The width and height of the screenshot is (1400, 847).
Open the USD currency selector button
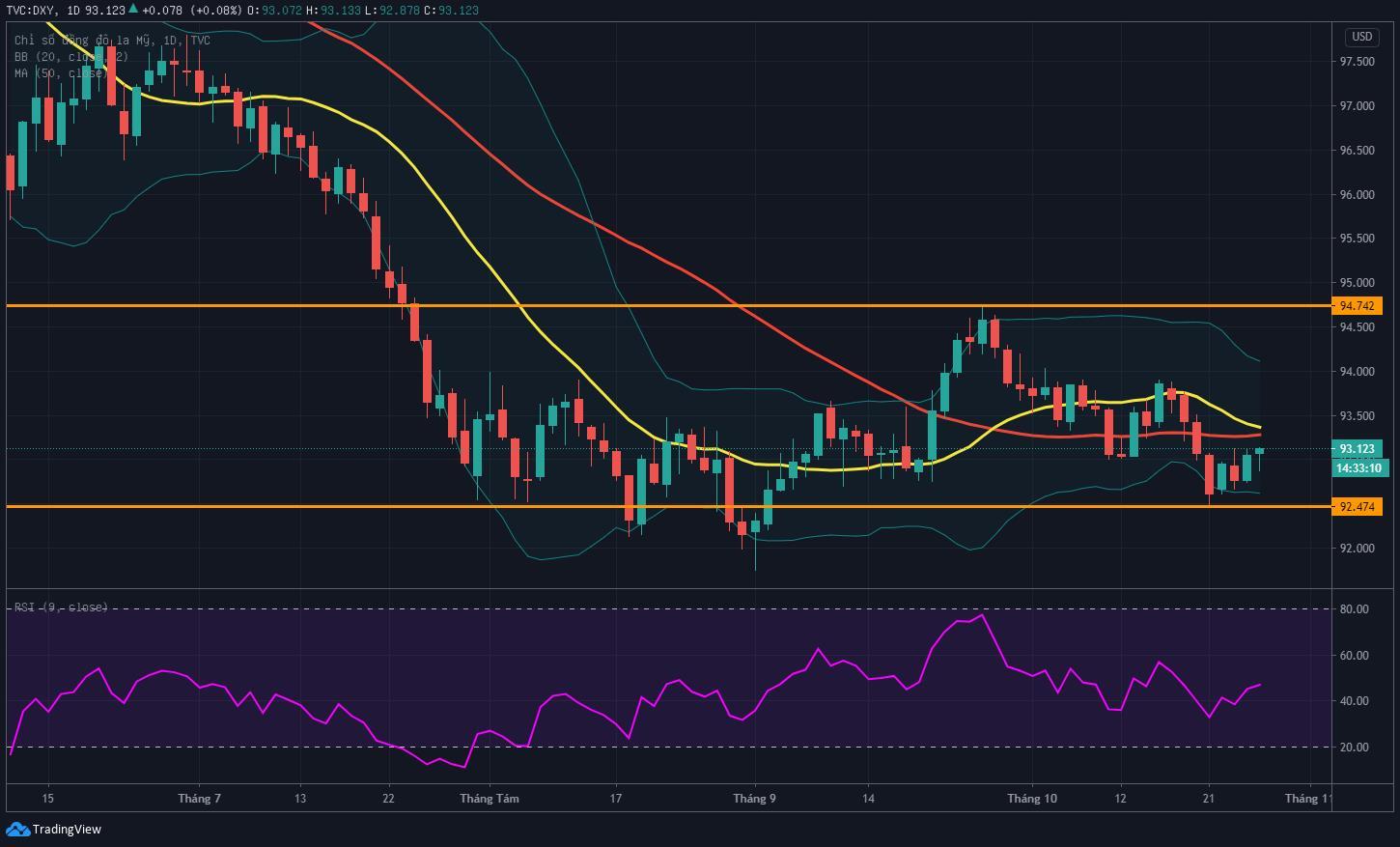(1361, 37)
